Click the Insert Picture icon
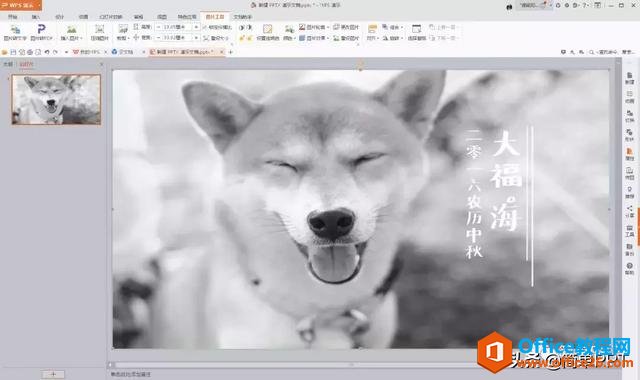This screenshot has width=640, height=380. (71, 29)
